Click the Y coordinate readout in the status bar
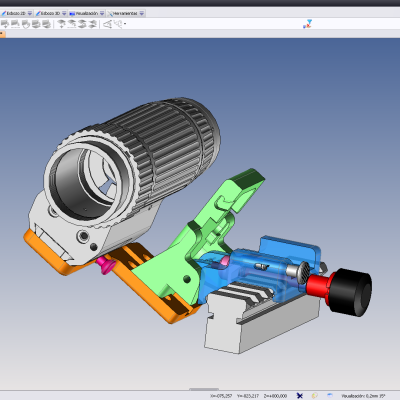 point(248,396)
